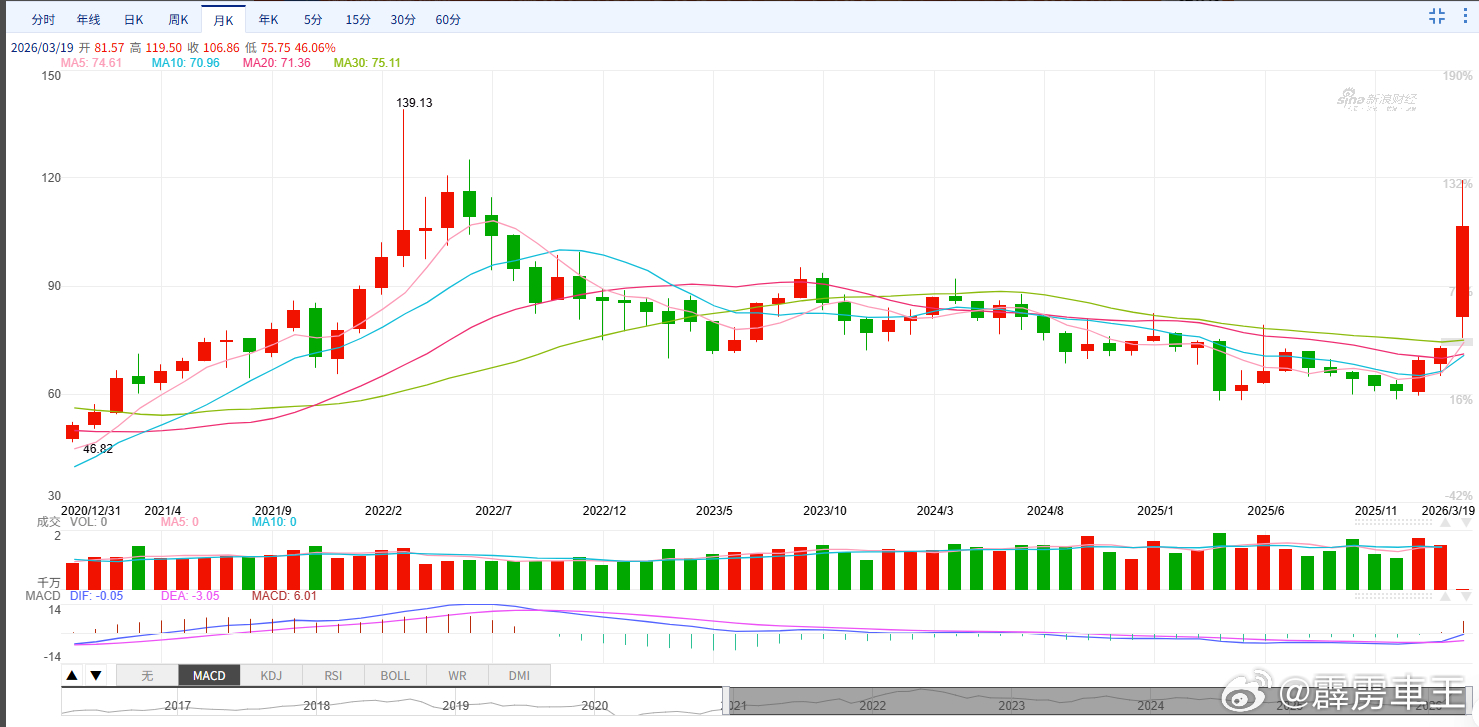This screenshot has width=1479, height=727.
Task: Click the down arrow beside indicator tabs
Action: 96,675
